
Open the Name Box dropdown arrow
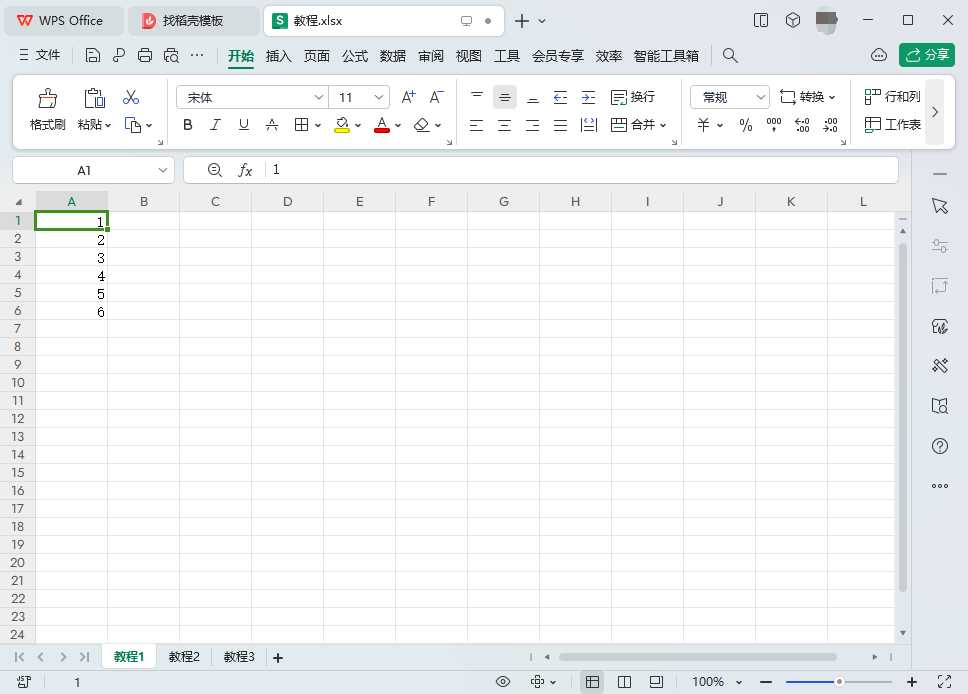click(x=162, y=170)
